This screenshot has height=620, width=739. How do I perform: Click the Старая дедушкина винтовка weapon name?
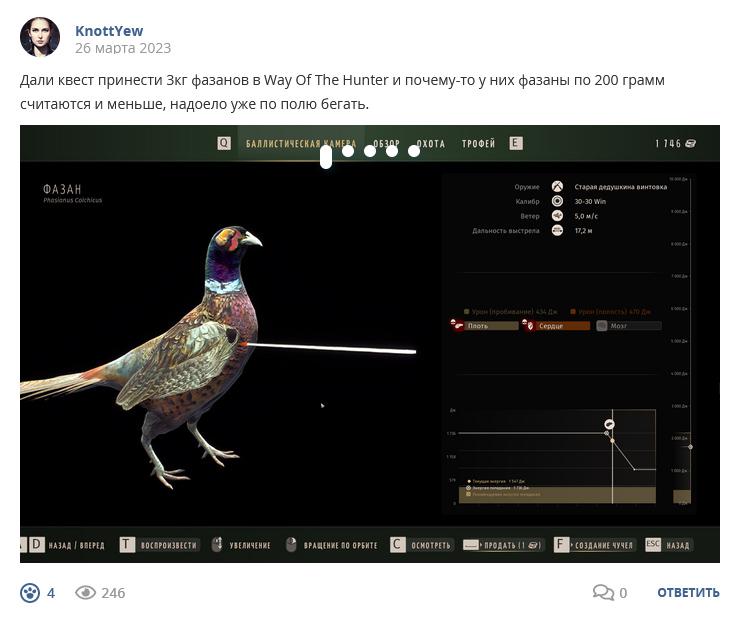point(621,187)
